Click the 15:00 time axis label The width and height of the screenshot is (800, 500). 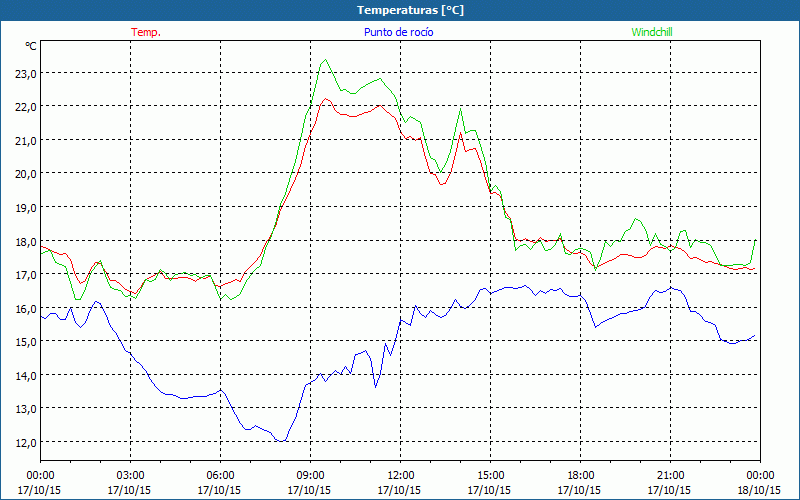(490, 476)
